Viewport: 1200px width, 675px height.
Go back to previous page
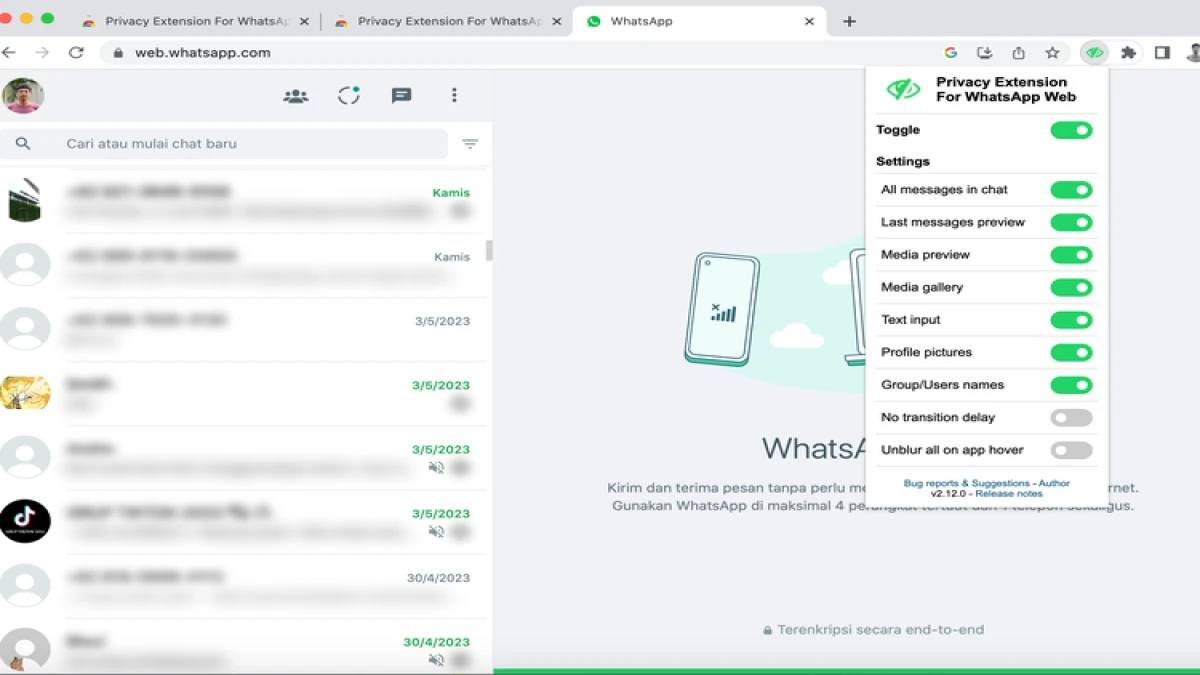9,53
